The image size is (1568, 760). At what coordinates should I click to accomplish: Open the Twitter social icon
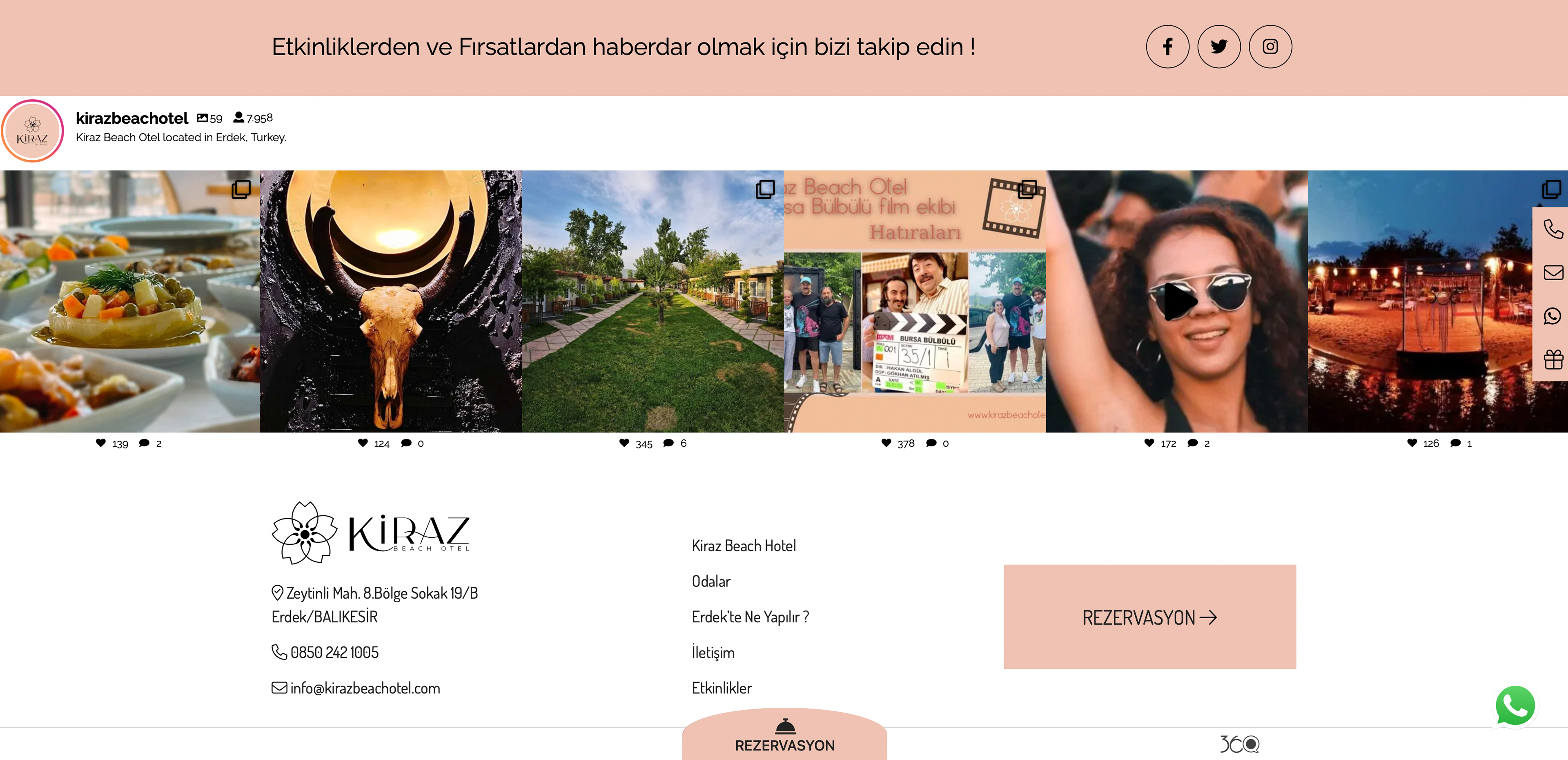[x=1218, y=46]
